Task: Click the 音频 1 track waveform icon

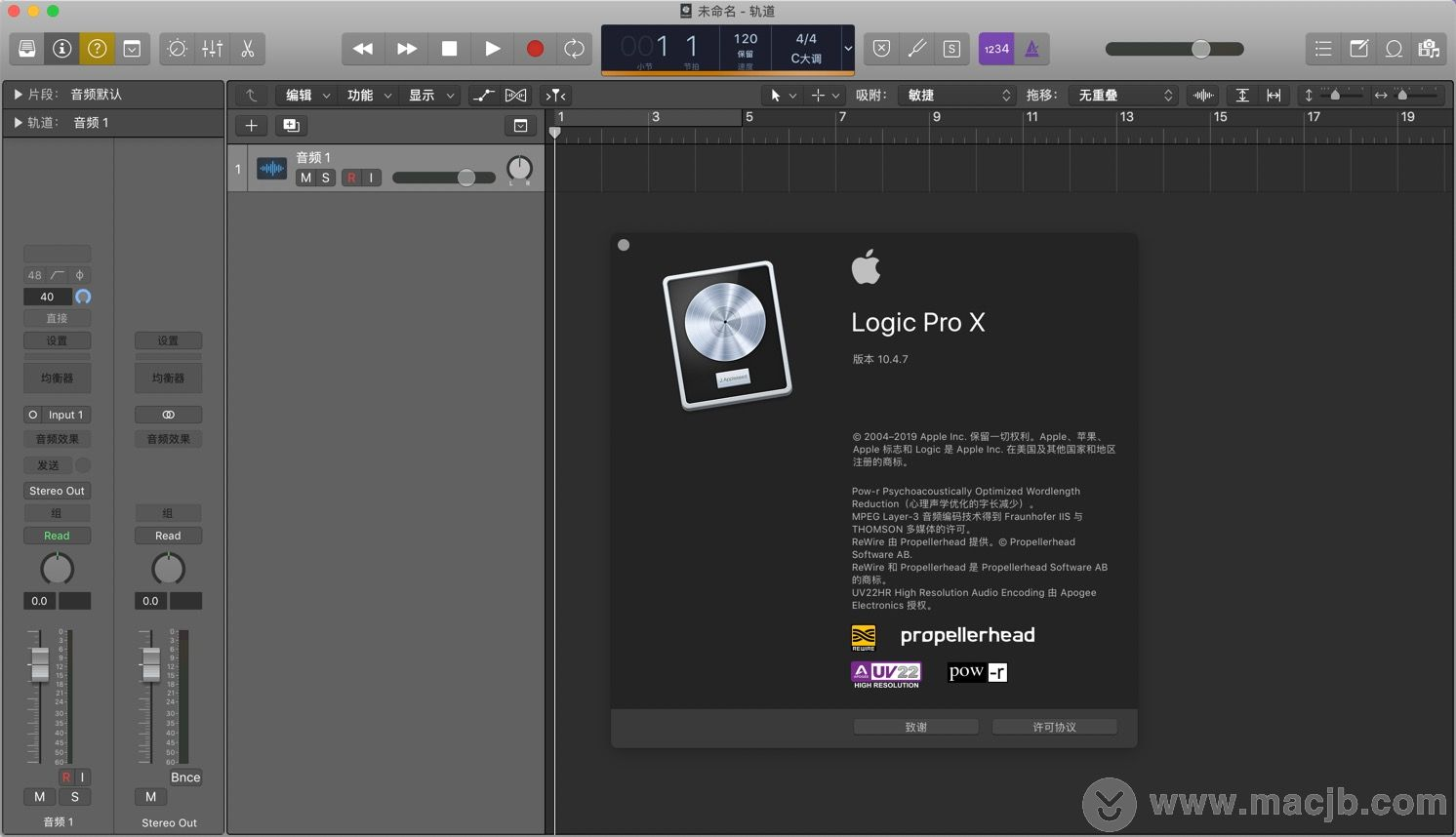Action: point(271,169)
